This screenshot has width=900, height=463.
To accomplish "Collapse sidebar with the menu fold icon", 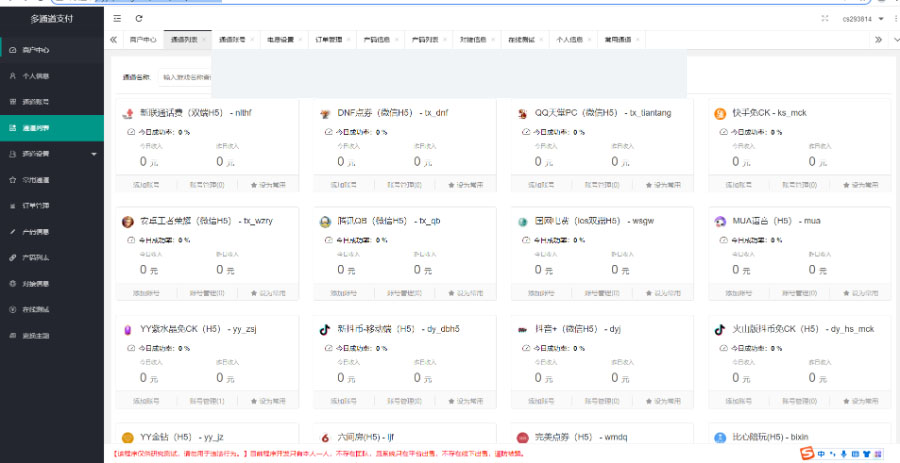I will coord(117,18).
